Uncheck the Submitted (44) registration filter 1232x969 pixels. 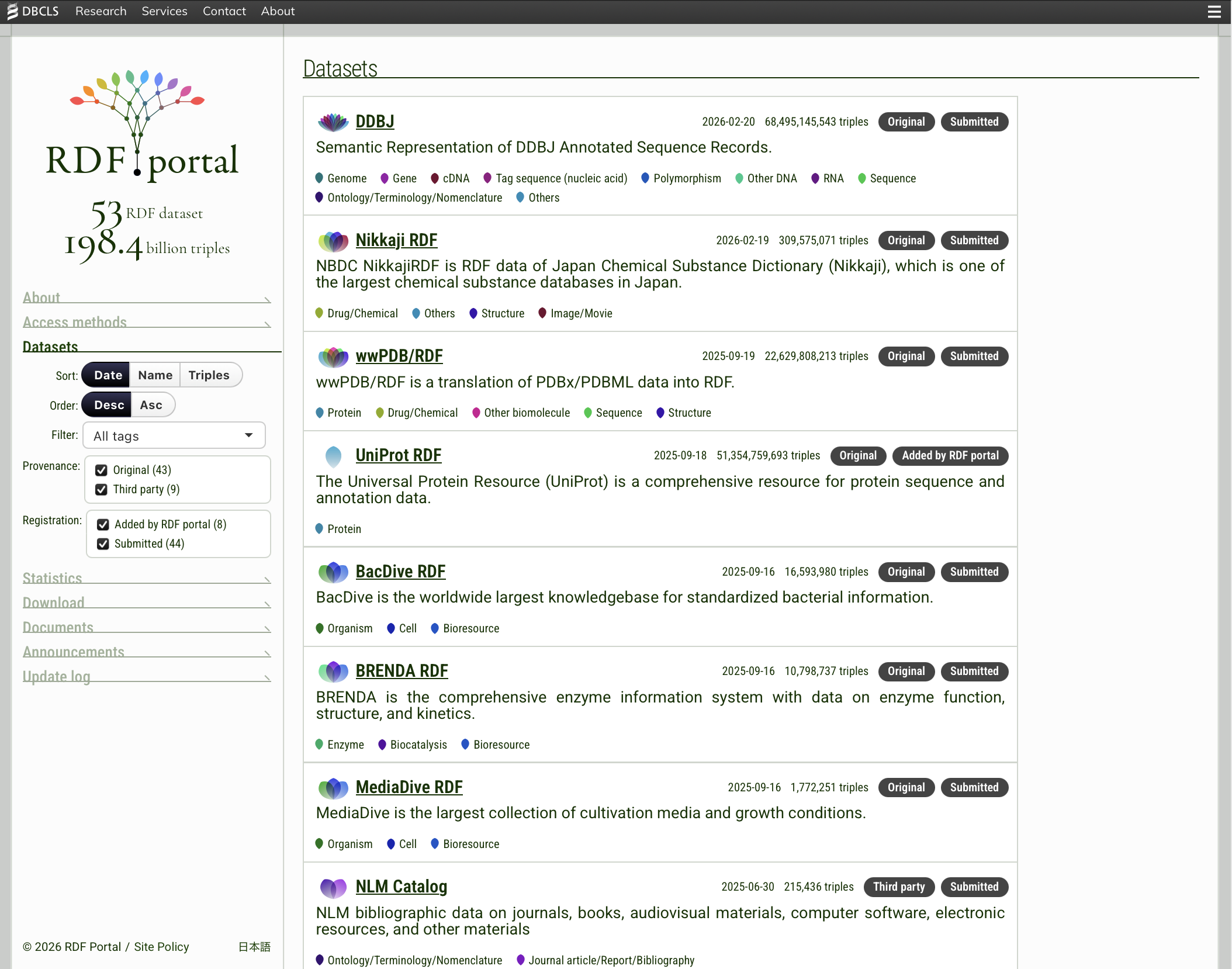tap(103, 544)
